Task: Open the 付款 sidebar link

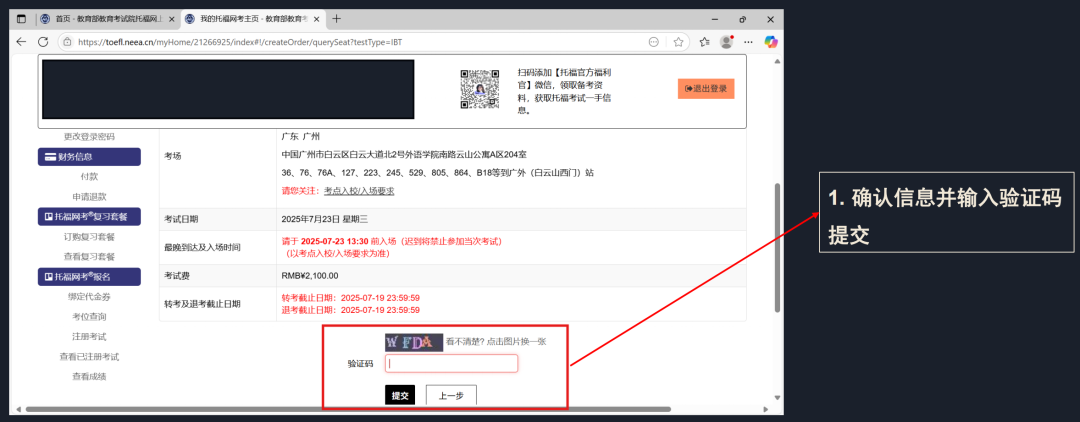Action: click(x=90, y=177)
